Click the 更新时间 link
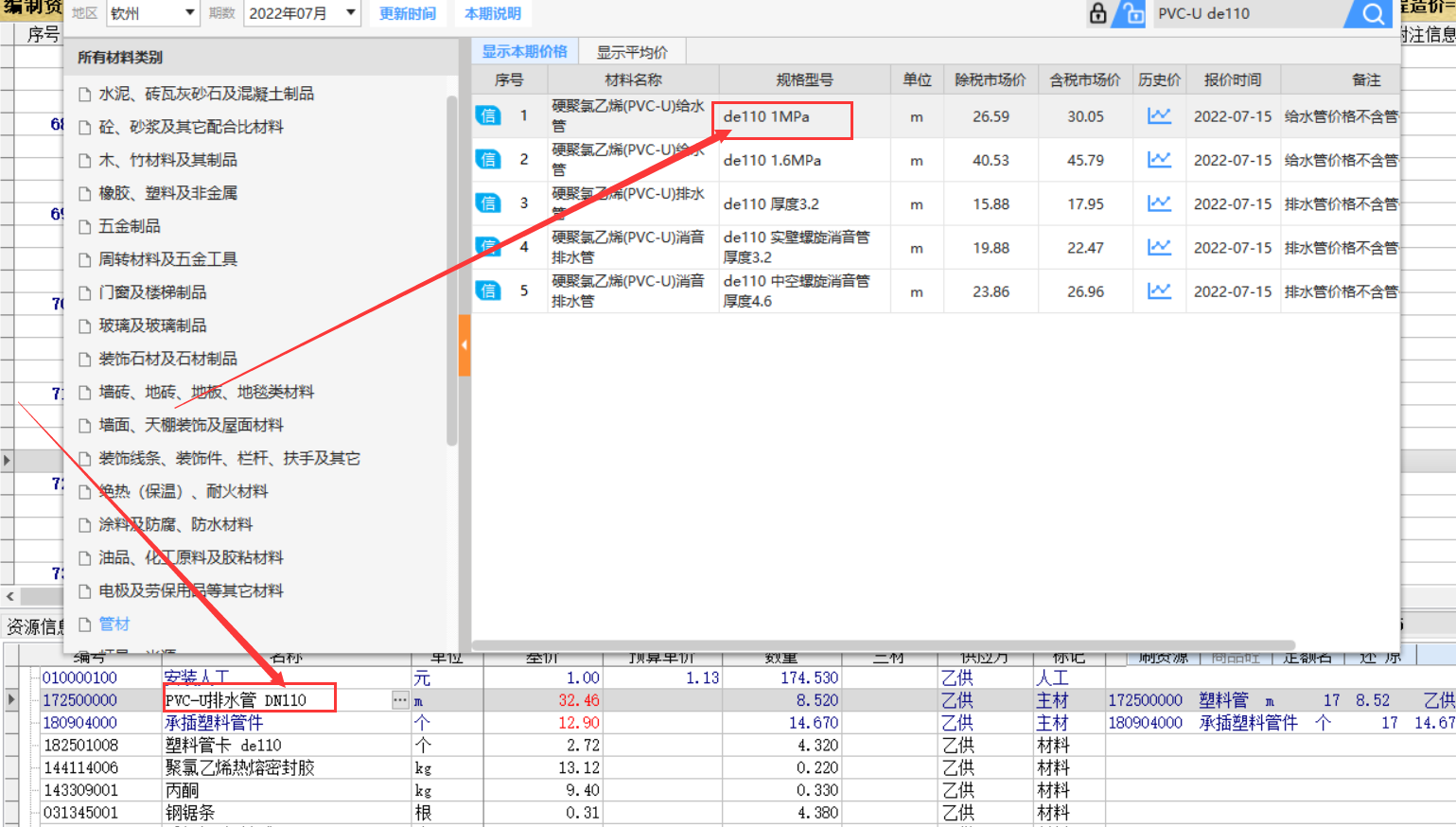Screen dimensions: 1456x827 pyautogui.click(x=408, y=13)
